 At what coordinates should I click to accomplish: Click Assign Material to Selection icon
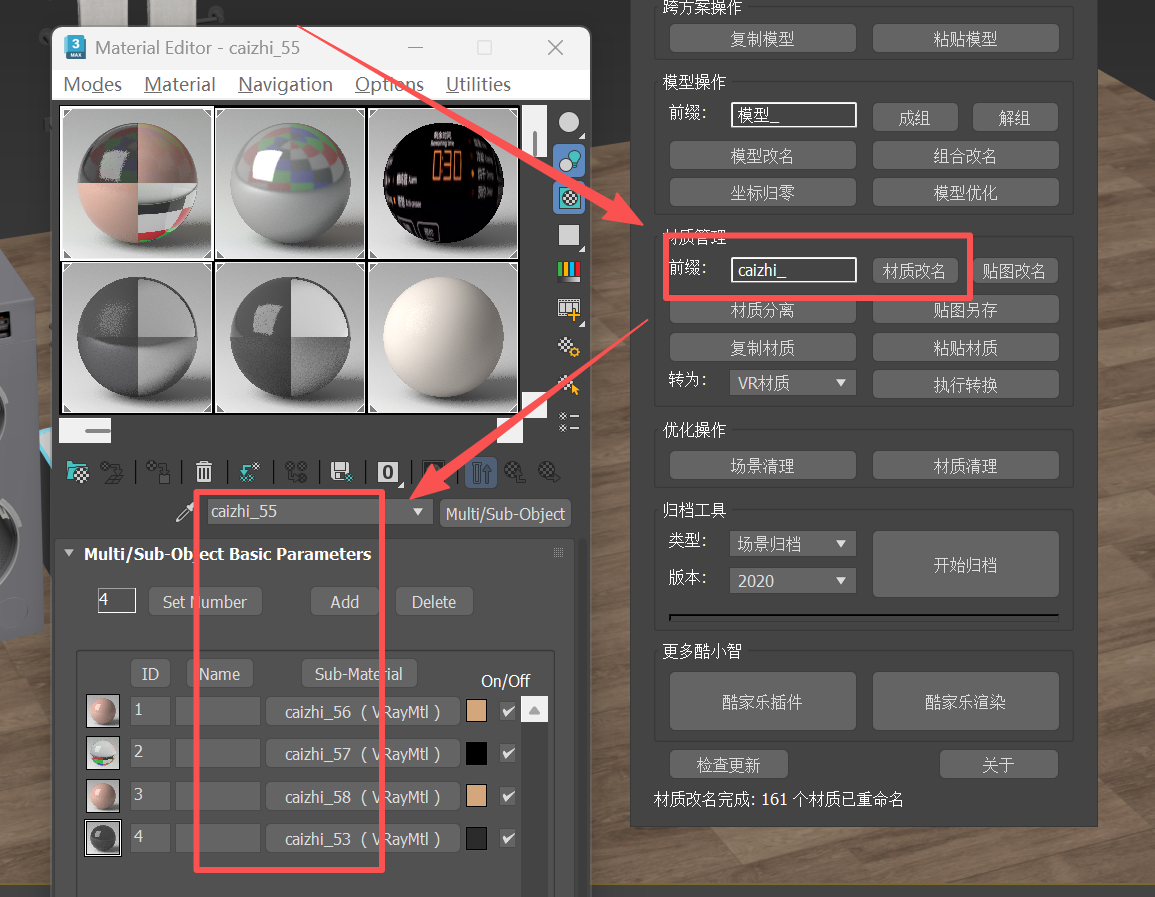[158, 471]
